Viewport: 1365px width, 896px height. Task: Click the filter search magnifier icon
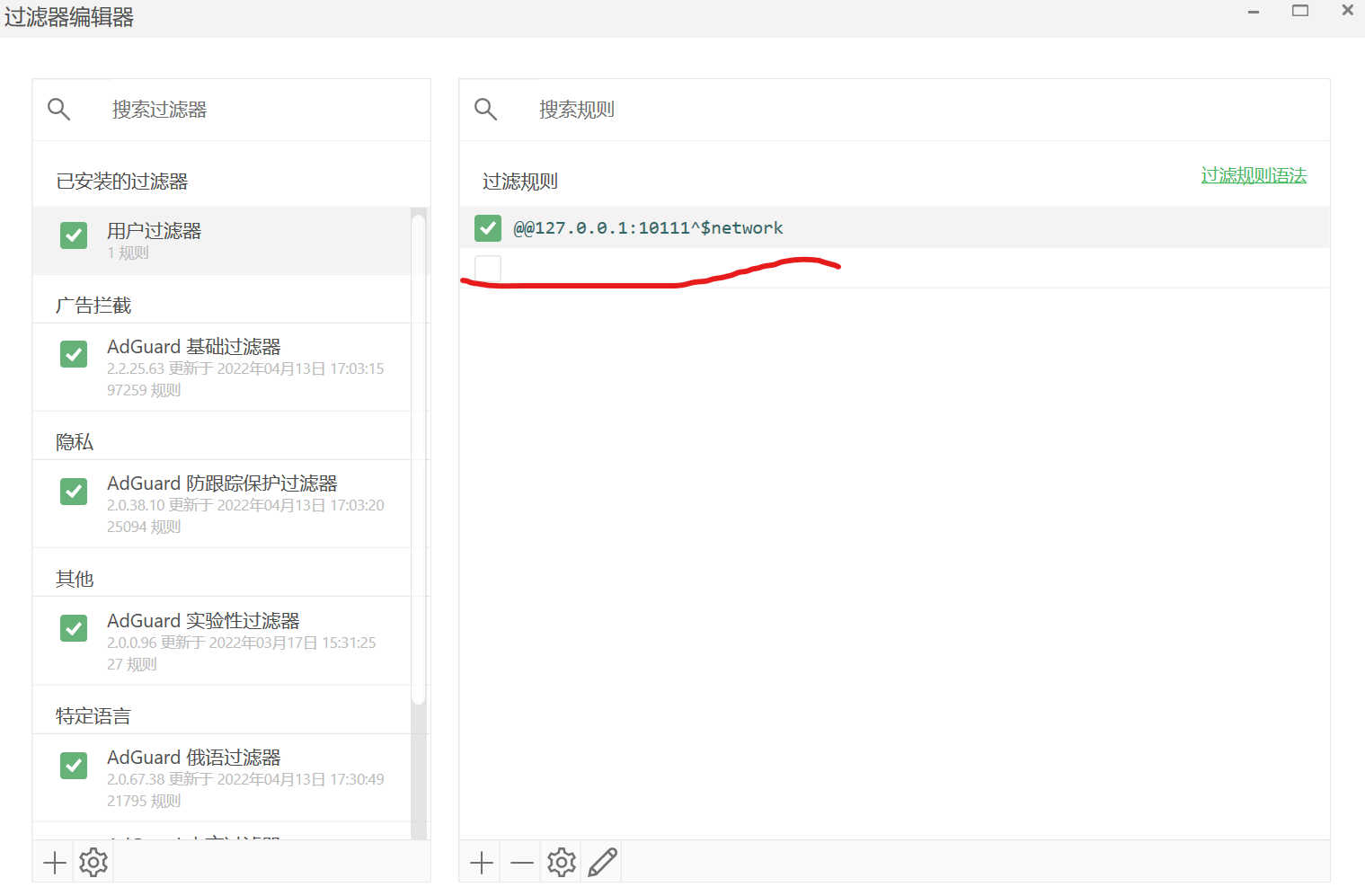(58, 109)
